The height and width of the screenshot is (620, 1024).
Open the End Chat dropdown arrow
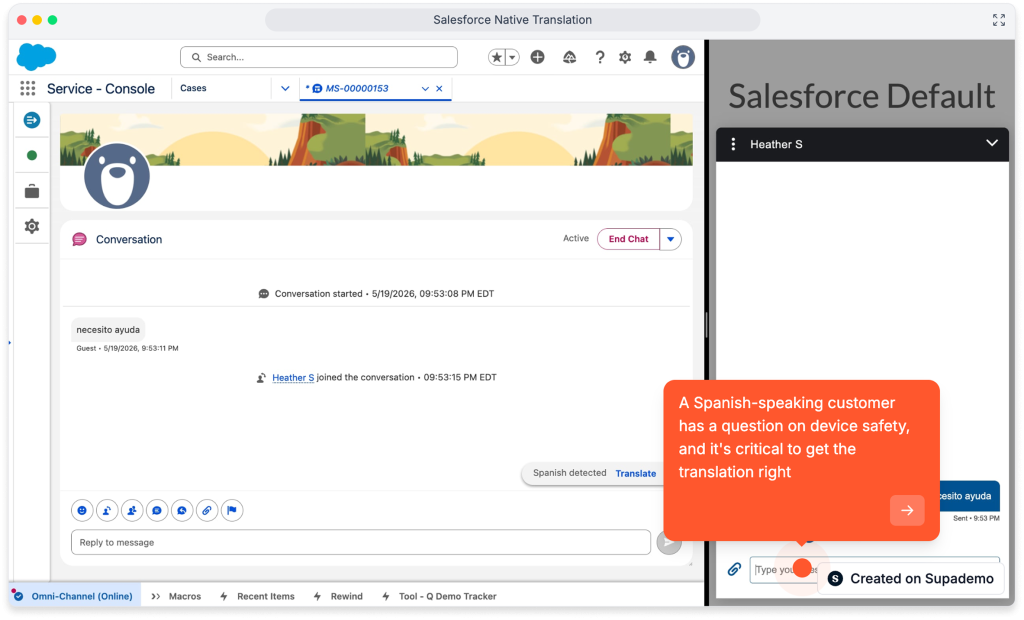(671, 239)
